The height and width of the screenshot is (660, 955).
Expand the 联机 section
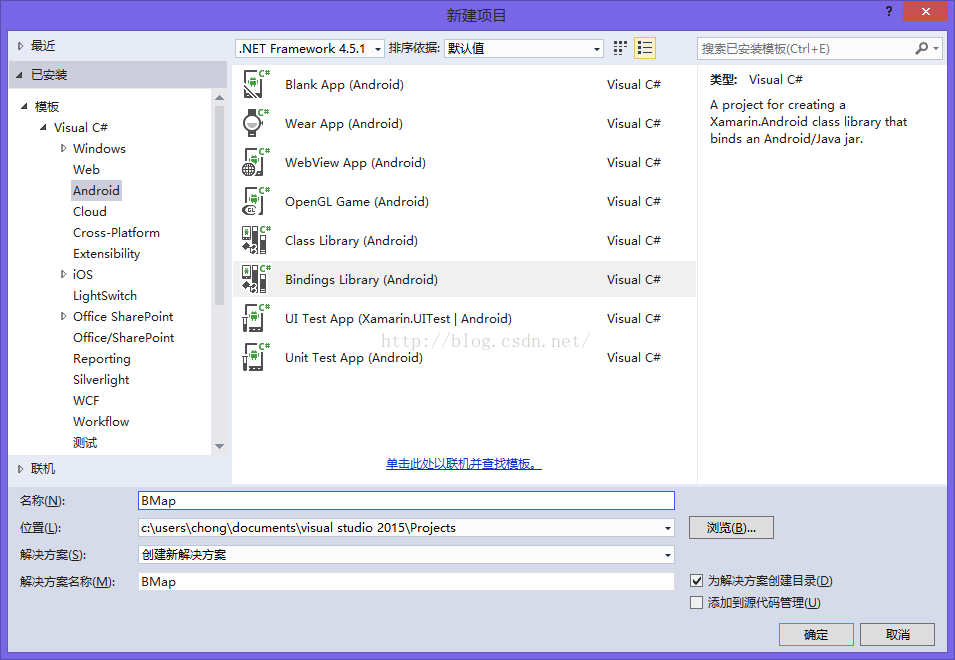[x=20, y=469]
